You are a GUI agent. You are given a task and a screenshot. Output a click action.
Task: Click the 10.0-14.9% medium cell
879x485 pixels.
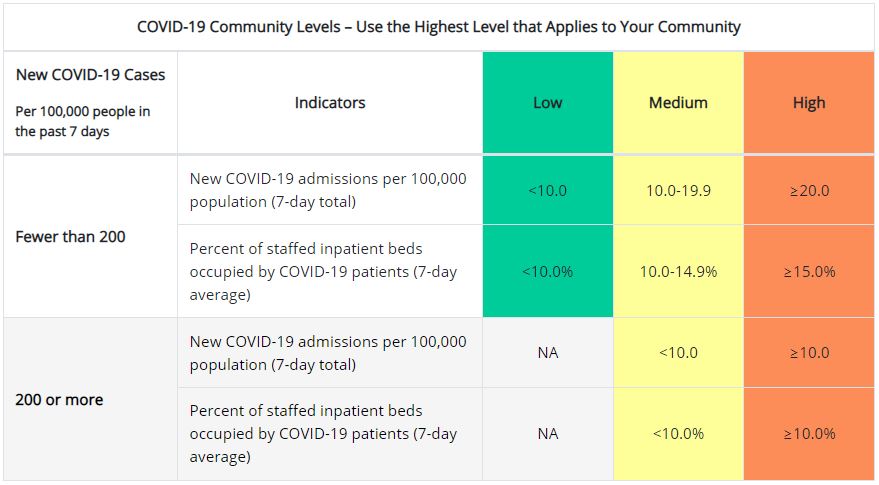[x=678, y=271]
